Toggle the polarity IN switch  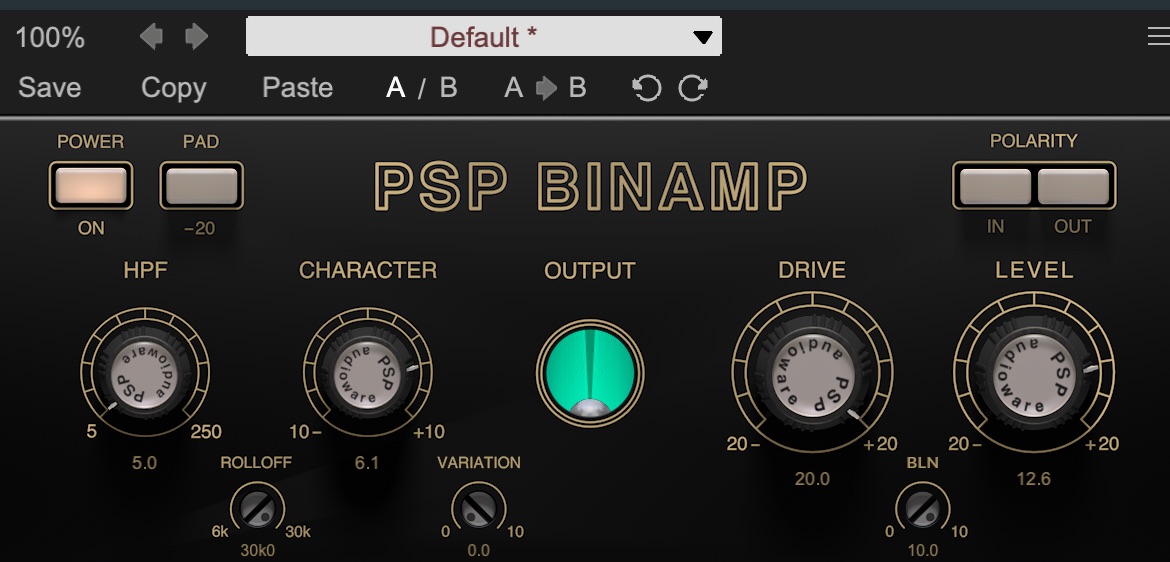995,186
